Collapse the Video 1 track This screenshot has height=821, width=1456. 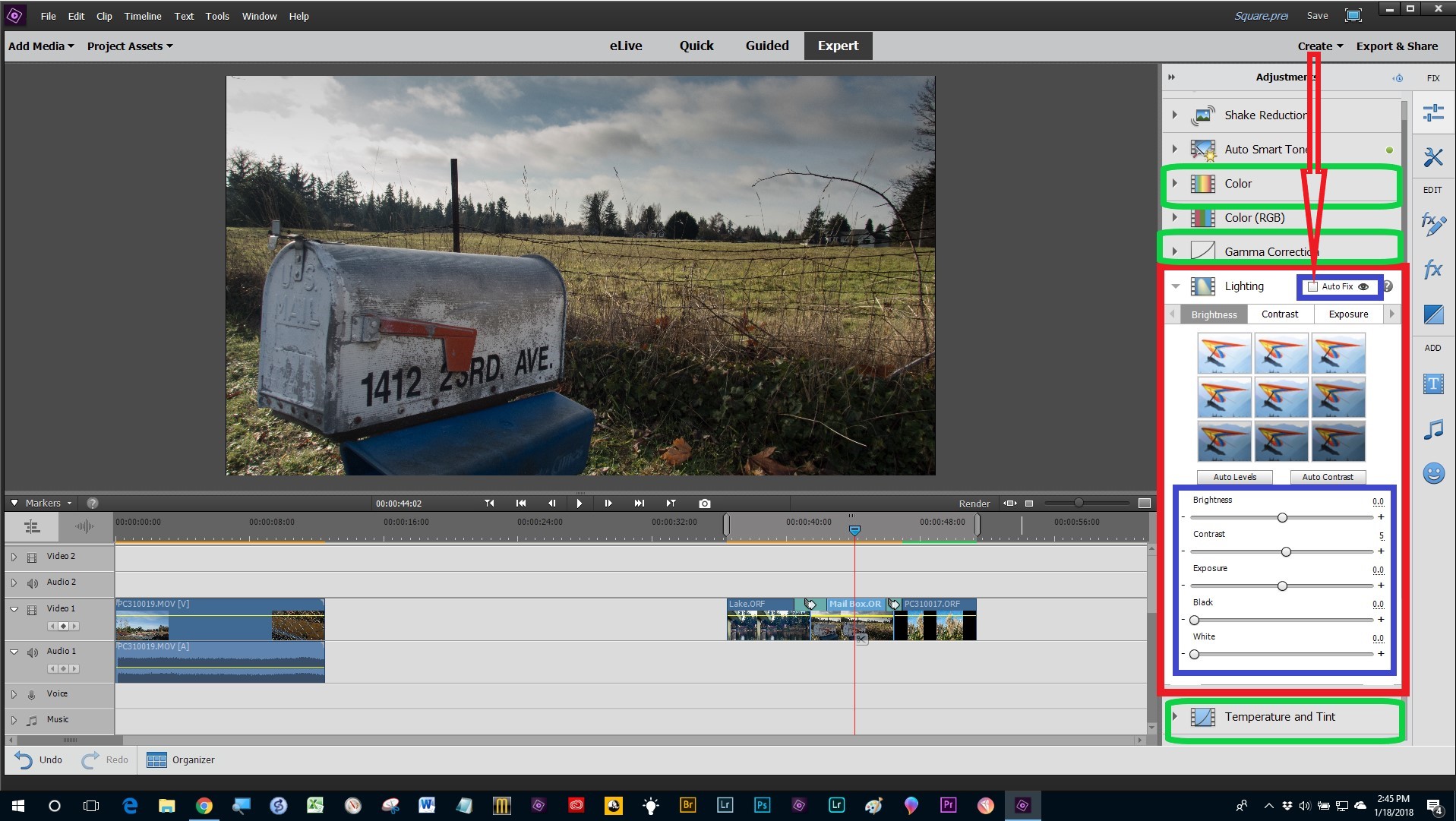coord(14,609)
